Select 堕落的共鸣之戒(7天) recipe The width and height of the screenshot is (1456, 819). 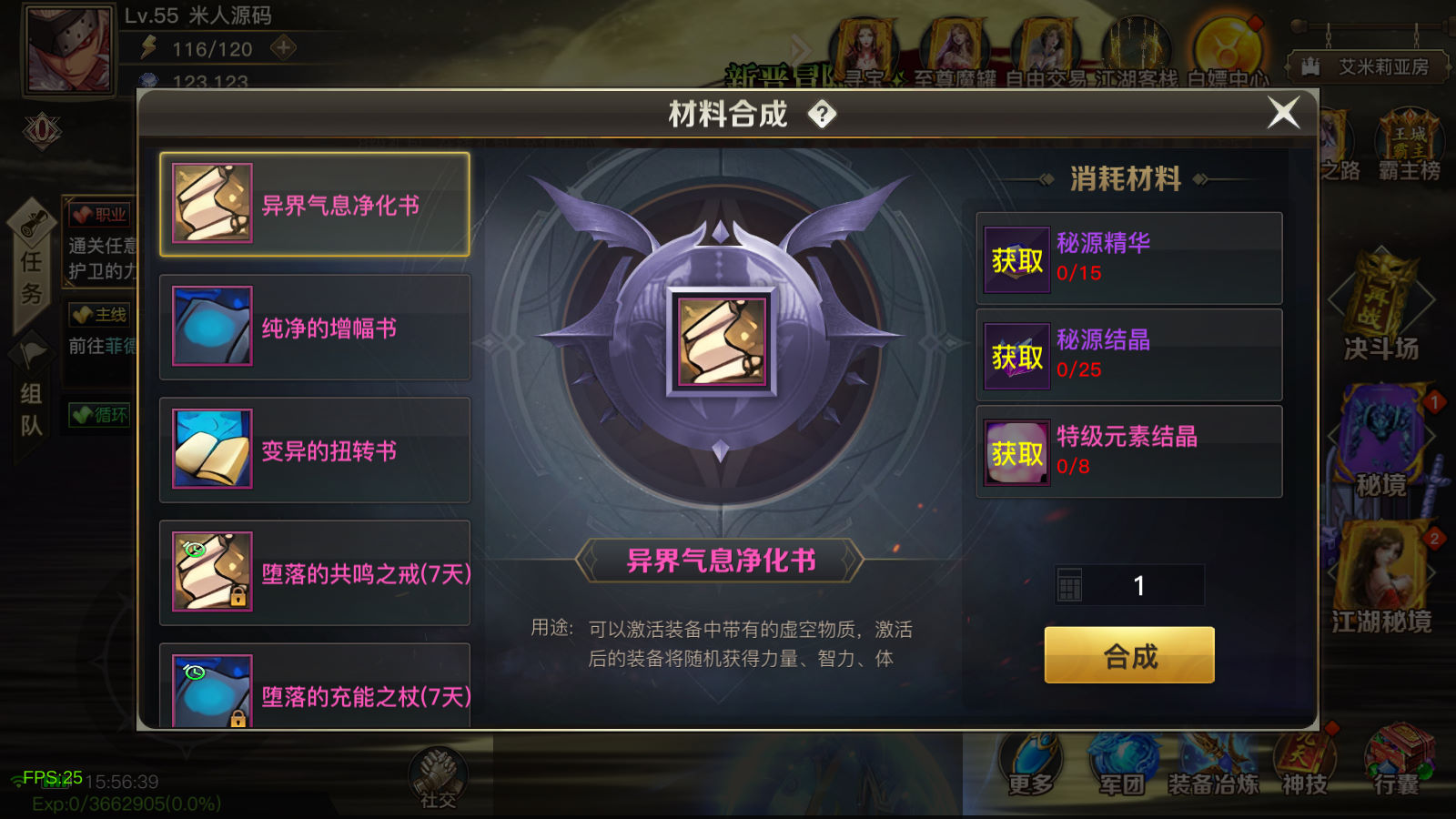coord(315,572)
